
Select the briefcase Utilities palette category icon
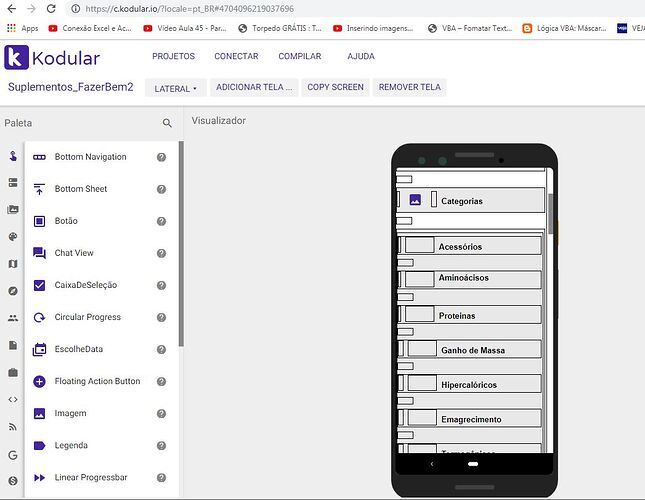point(13,373)
